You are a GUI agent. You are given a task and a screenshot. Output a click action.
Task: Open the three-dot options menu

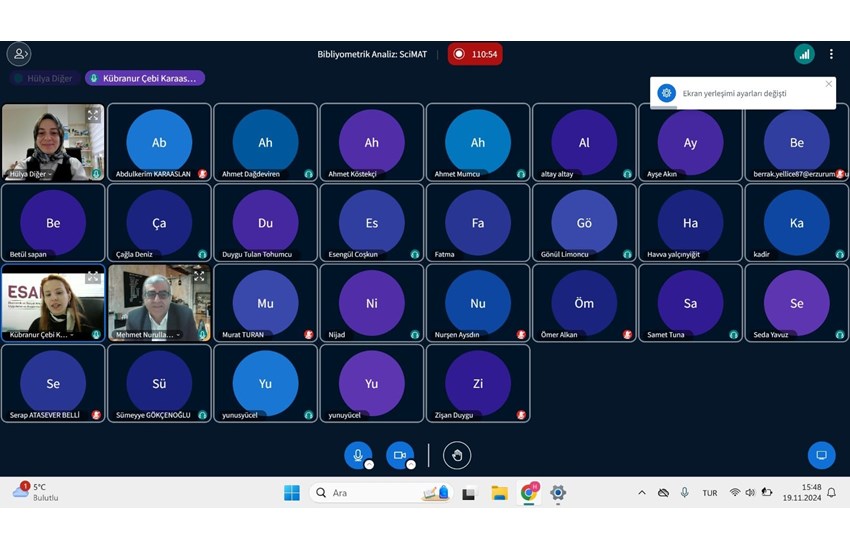pos(830,54)
